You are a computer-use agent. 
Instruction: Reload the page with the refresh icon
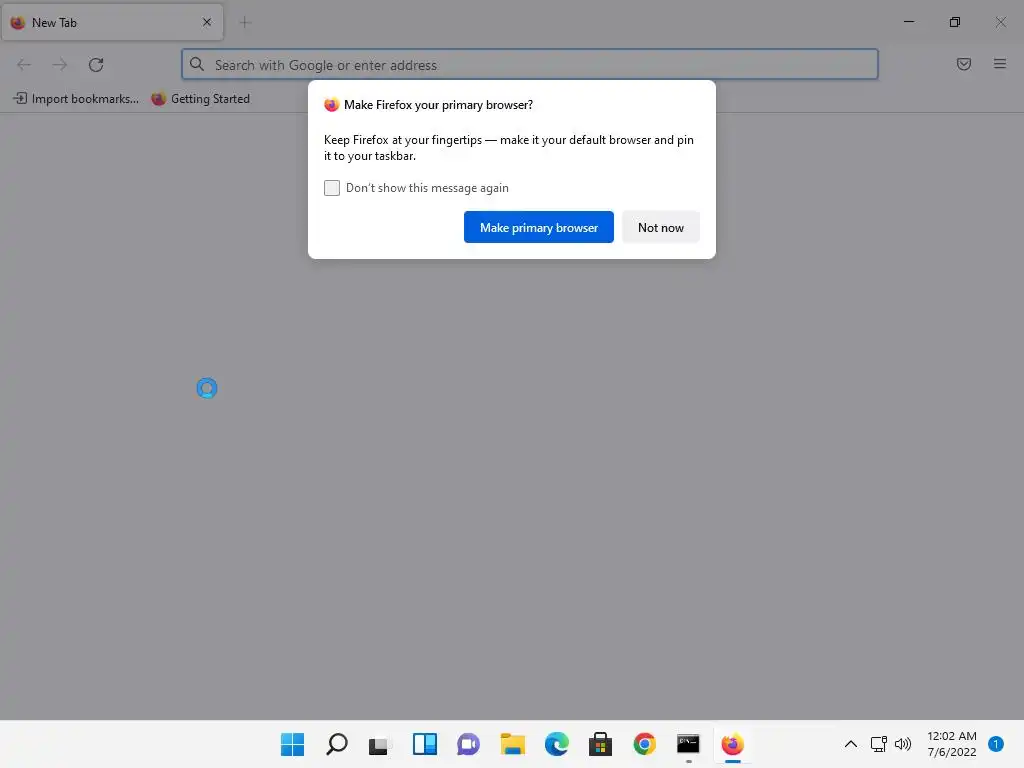(96, 65)
